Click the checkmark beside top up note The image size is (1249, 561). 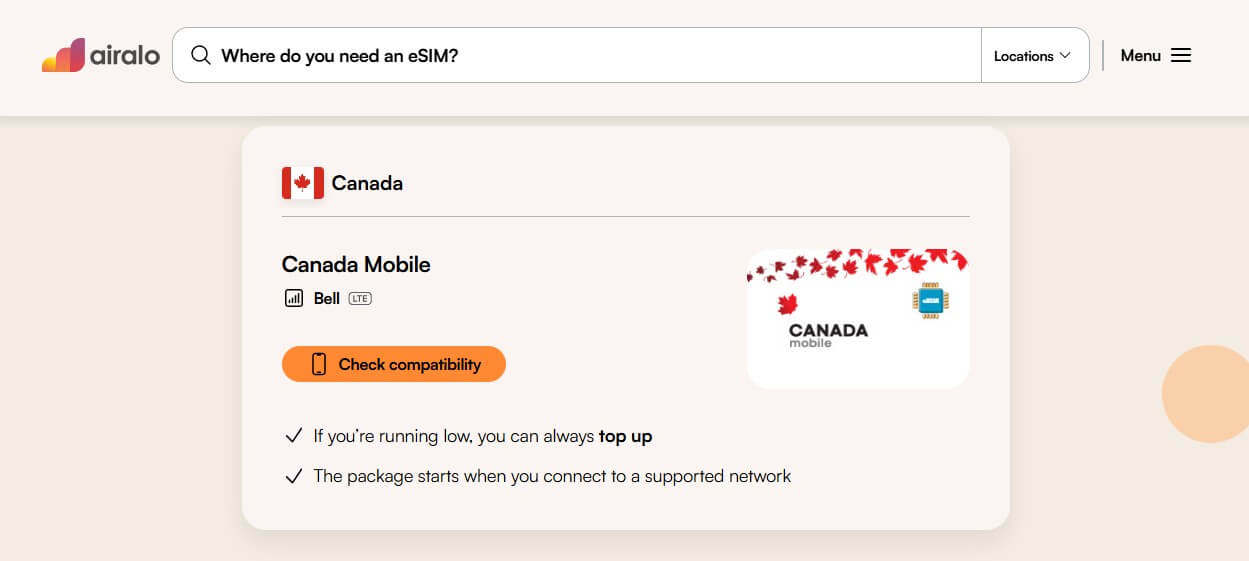(294, 436)
